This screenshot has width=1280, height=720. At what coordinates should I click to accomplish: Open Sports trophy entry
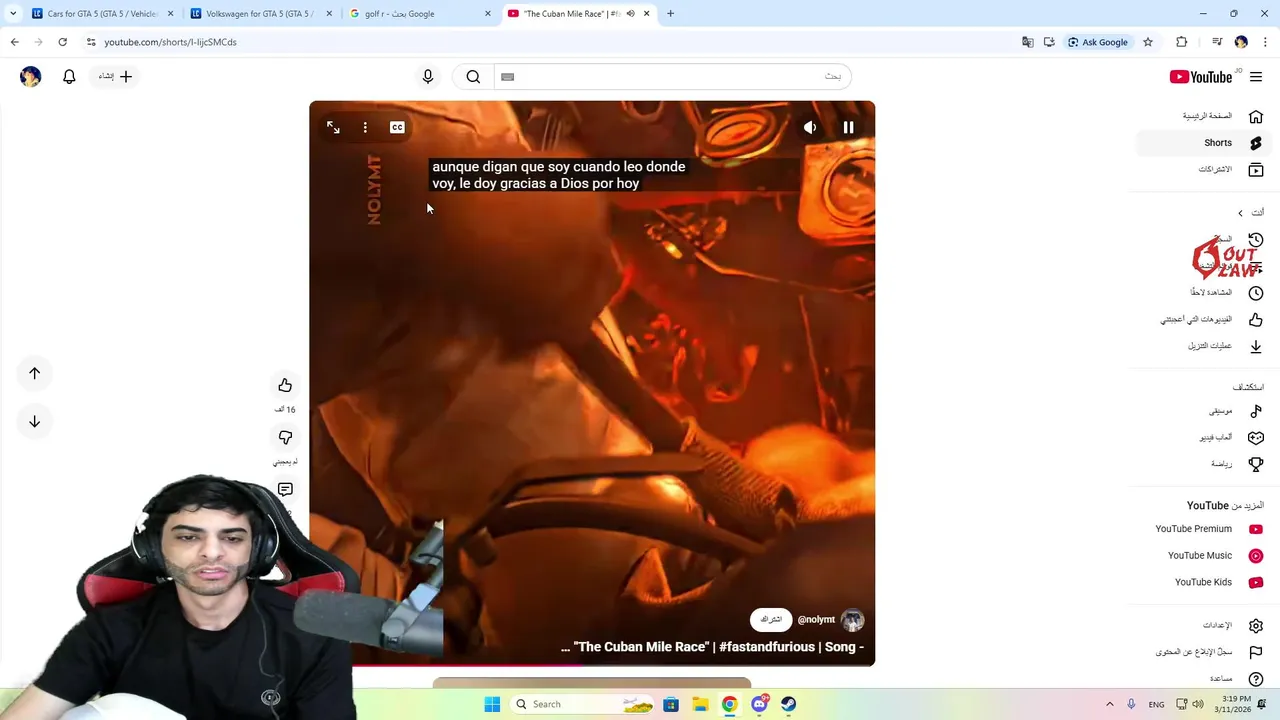pos(1203,464)
